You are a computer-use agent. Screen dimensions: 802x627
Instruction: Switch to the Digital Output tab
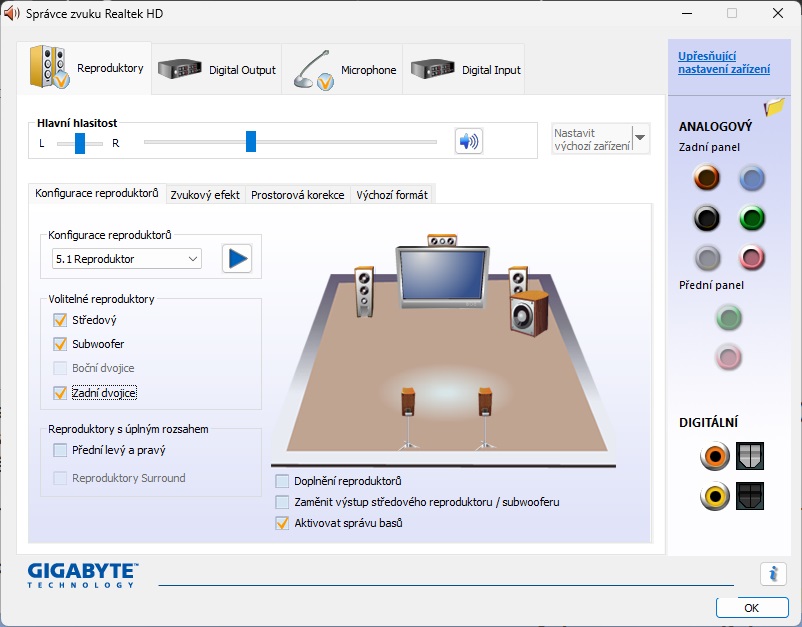[x=217, y=70]
